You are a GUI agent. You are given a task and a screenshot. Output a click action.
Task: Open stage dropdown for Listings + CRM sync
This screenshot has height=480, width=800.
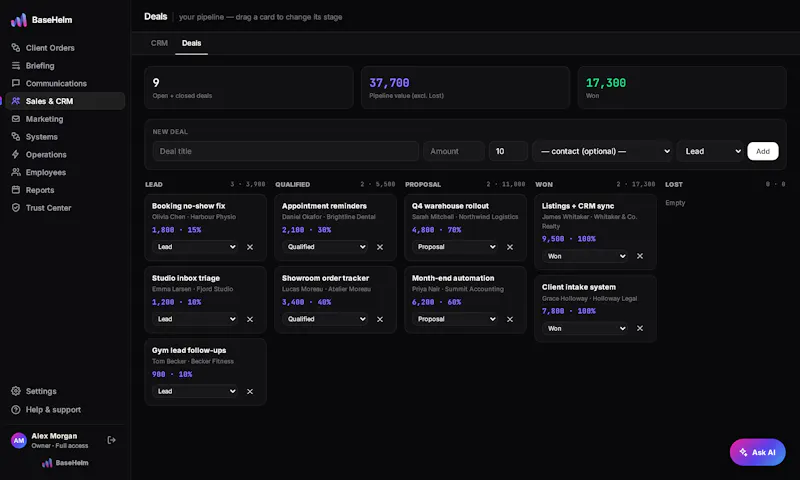tap(586, 256)
